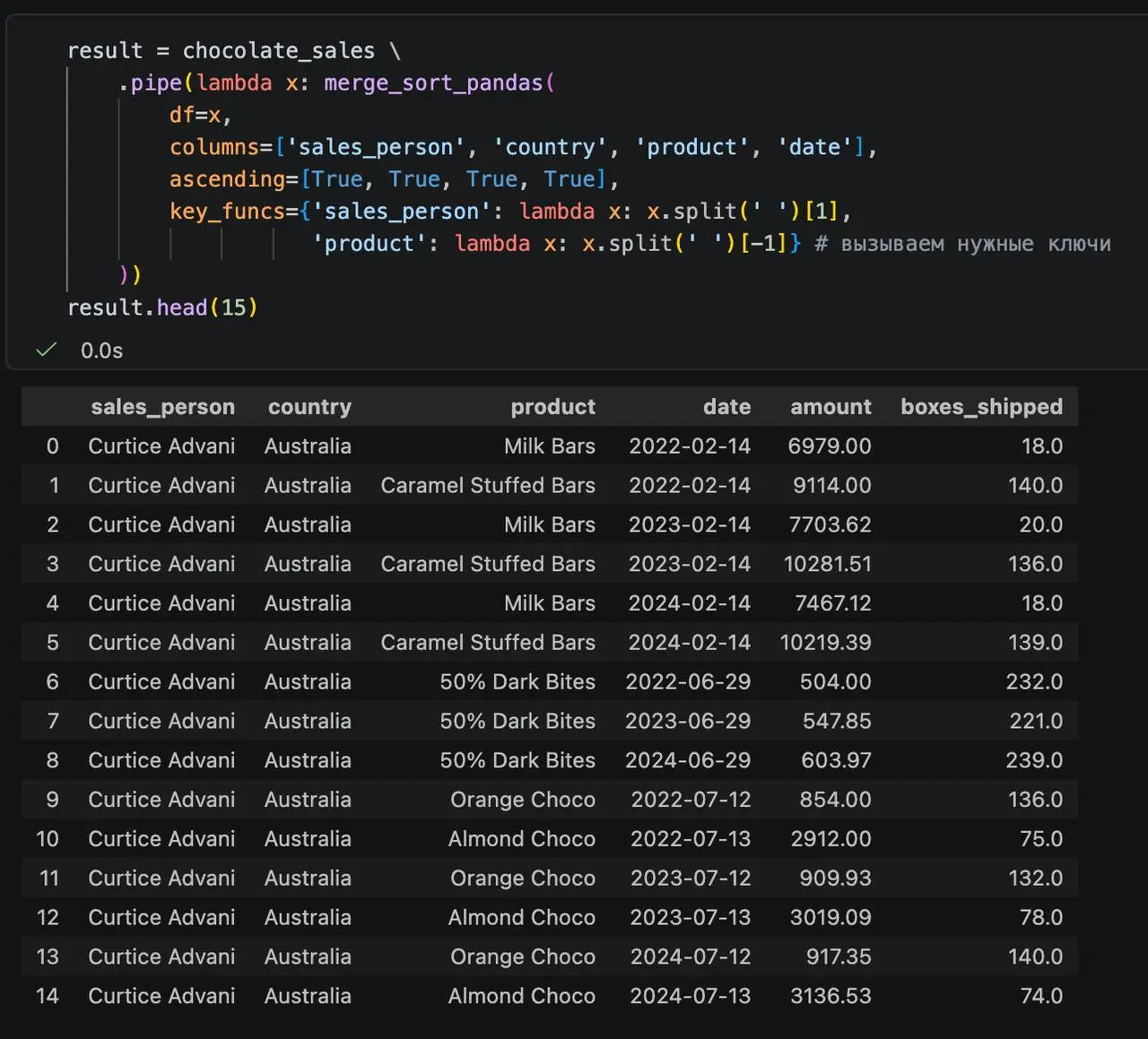The height and width of the screenshot is (1039, 1148).
Task: Click the Russian comment at code line end
Action: [x=962, y=244]
